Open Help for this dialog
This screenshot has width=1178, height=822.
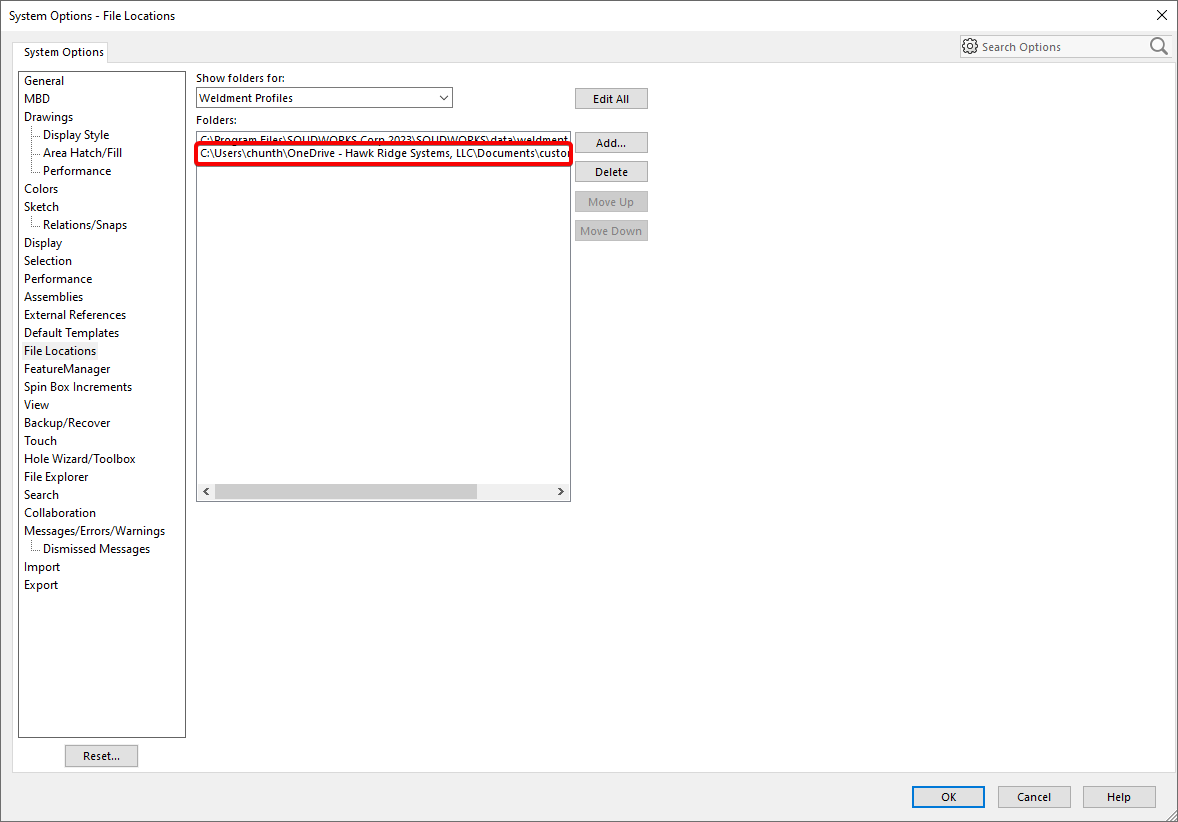(1119, 797)
